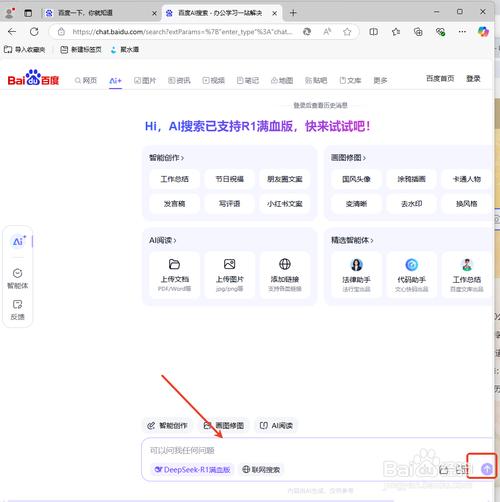Screen dimensions: 500x502
Task: Open the read aloud icon in address bar
Action: click(x=327, y=32)
